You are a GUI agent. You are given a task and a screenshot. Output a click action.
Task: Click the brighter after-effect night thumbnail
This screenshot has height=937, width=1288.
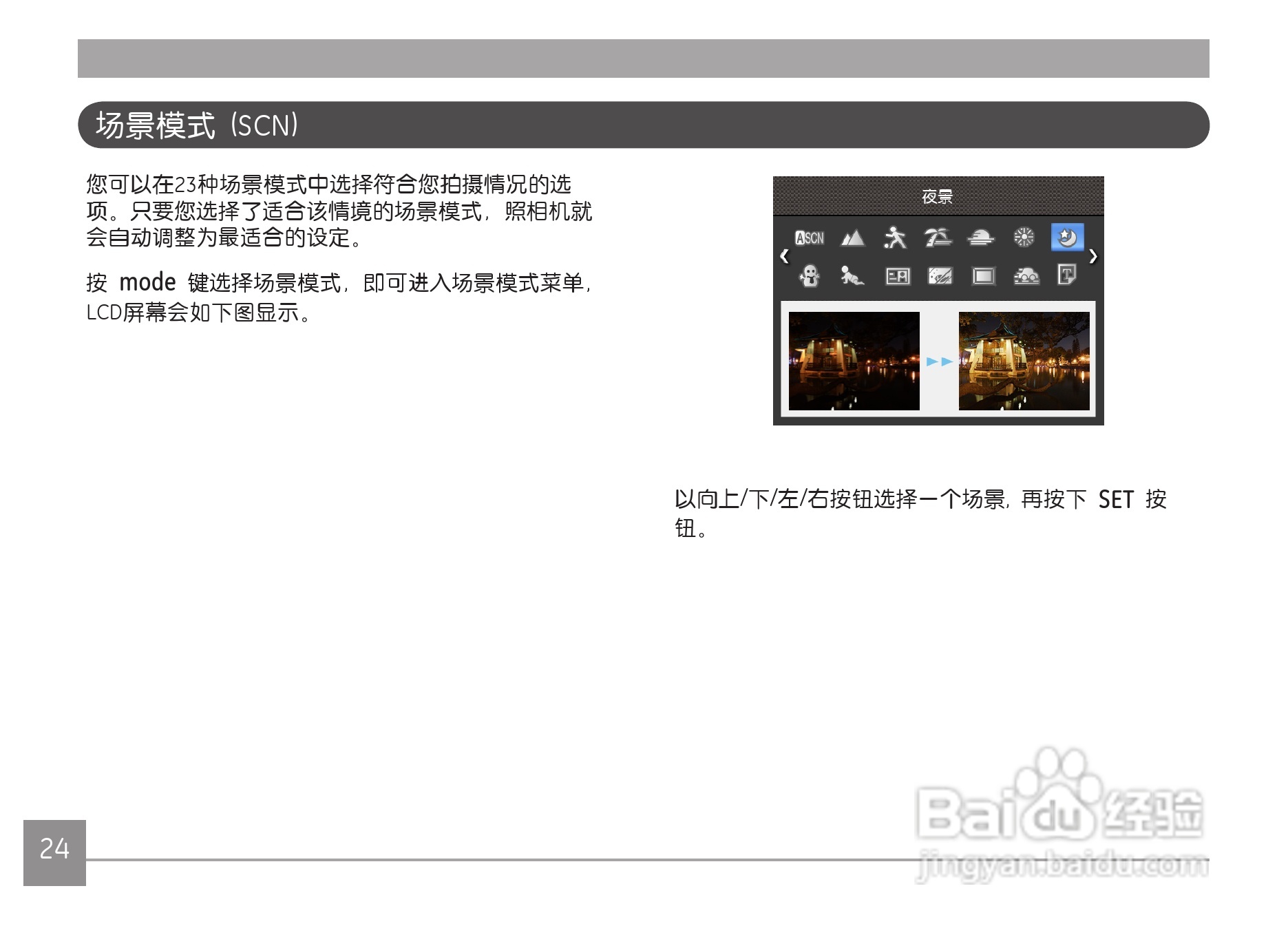pos(1024,361)
